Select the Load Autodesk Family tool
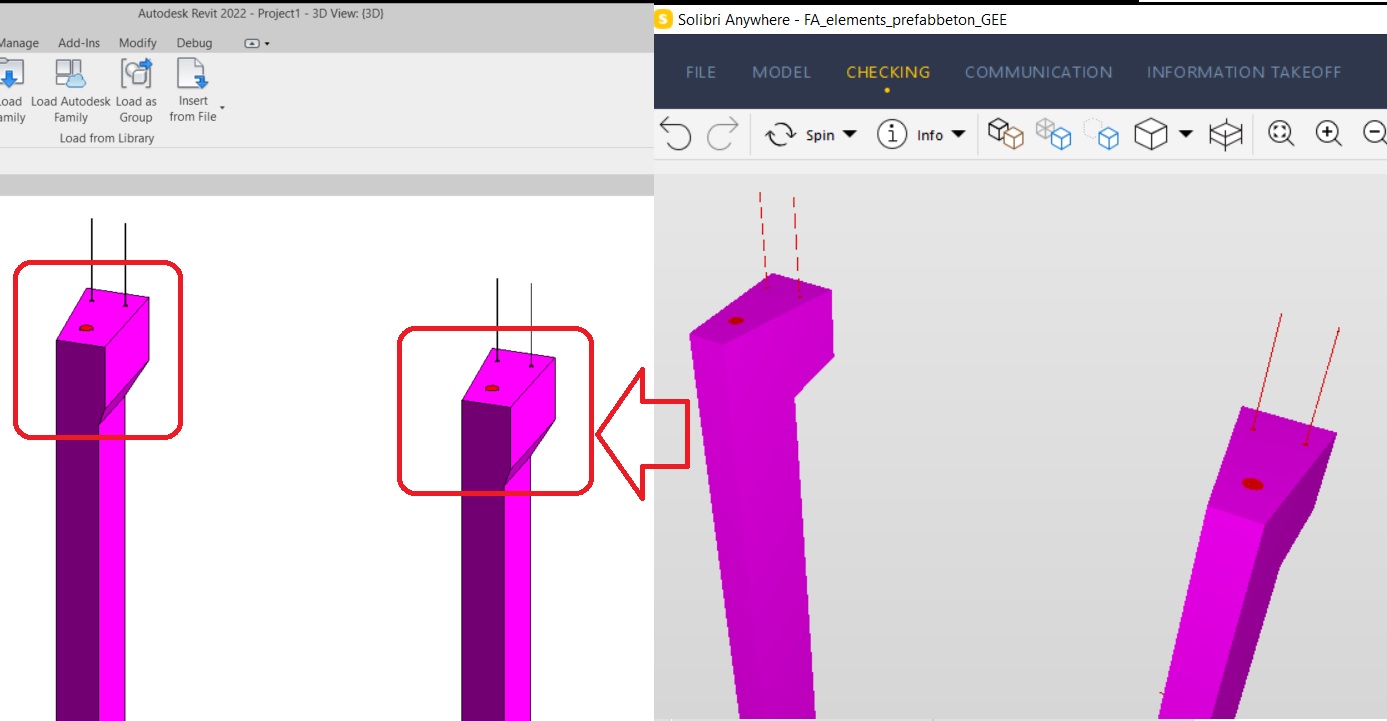1387x721 pixels. point(70,85)
